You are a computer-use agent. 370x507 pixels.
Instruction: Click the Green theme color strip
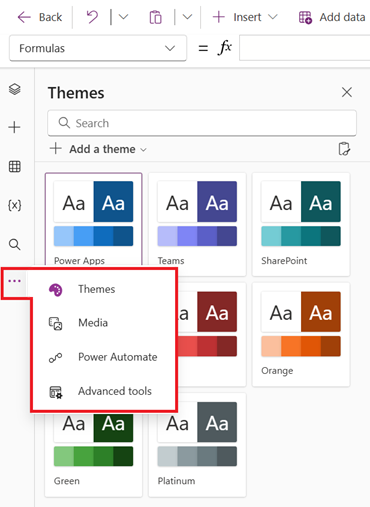[x=93, y=456]
